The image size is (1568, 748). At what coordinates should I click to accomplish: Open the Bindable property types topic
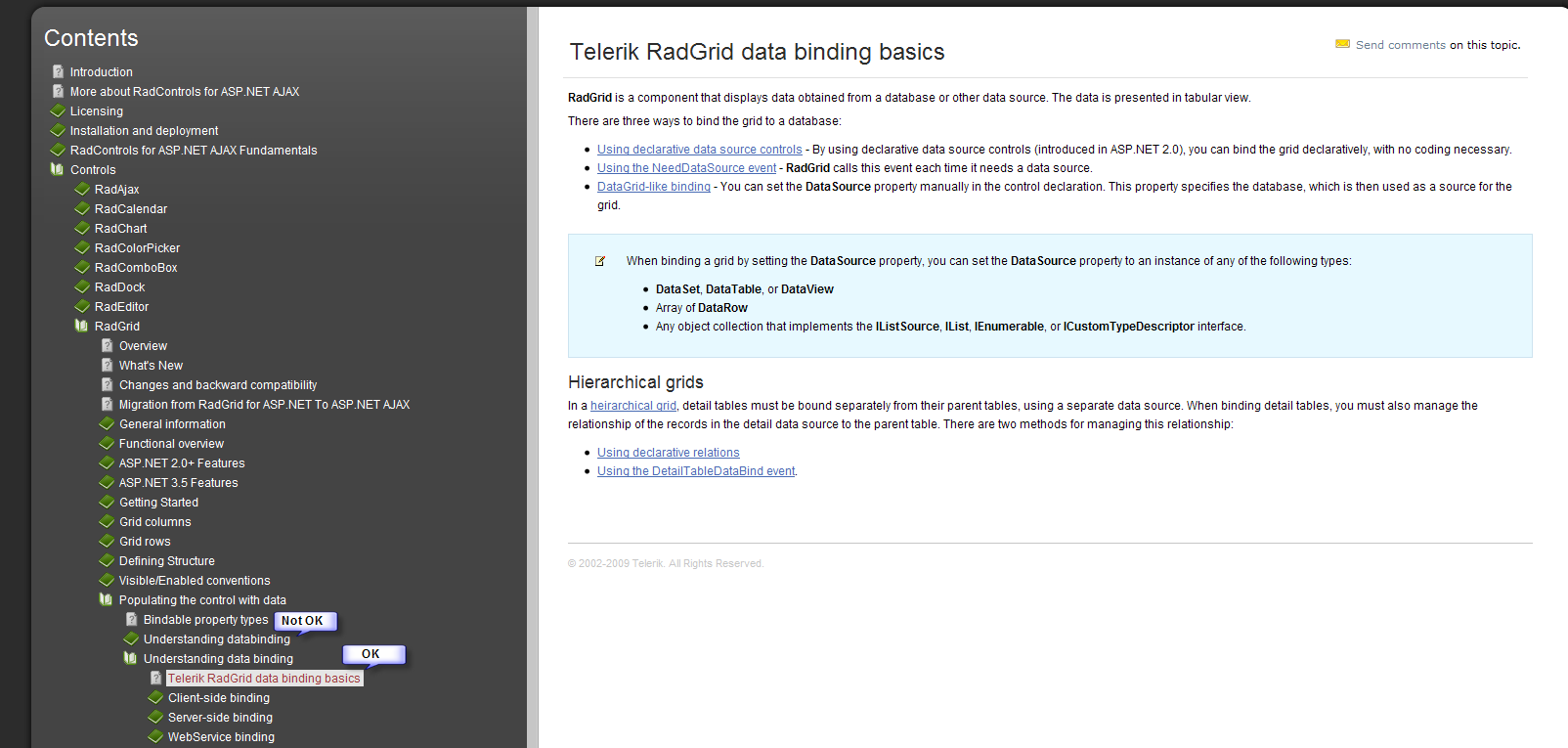click(x=205, y=620)
